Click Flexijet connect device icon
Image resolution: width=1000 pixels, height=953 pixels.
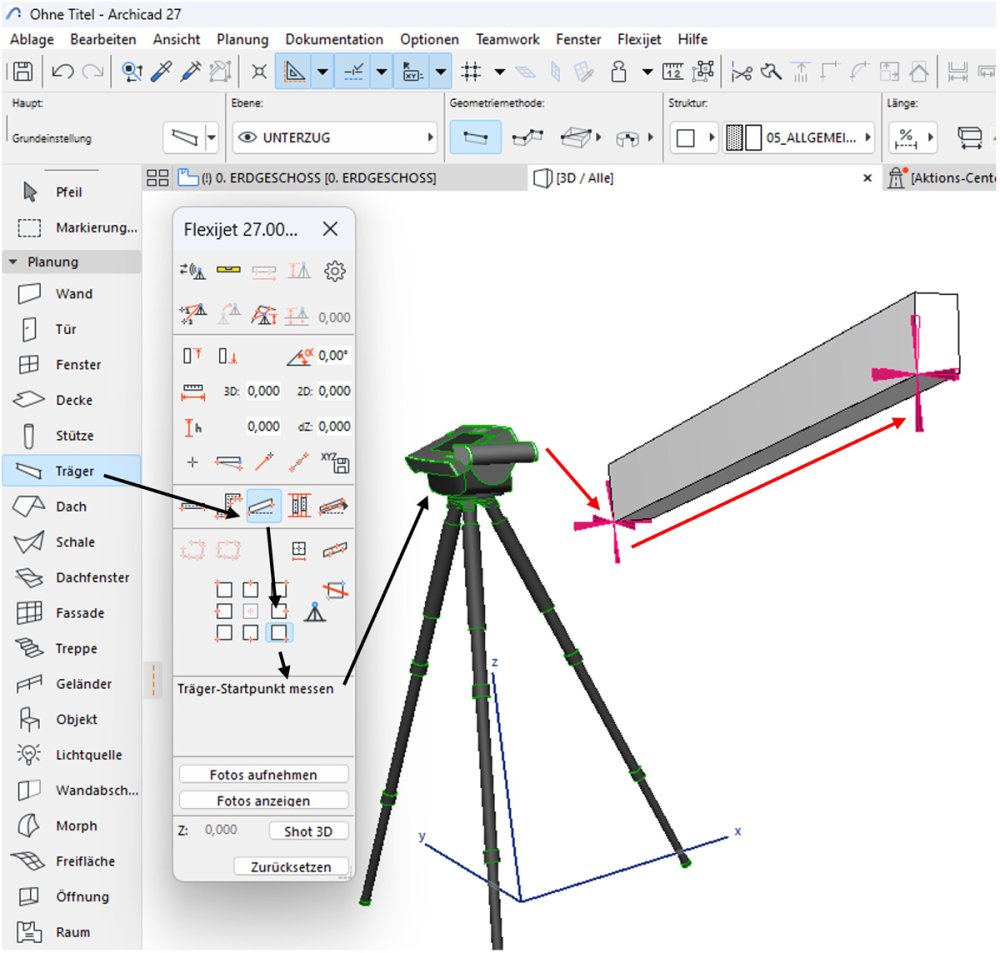(x=193, y=271)
